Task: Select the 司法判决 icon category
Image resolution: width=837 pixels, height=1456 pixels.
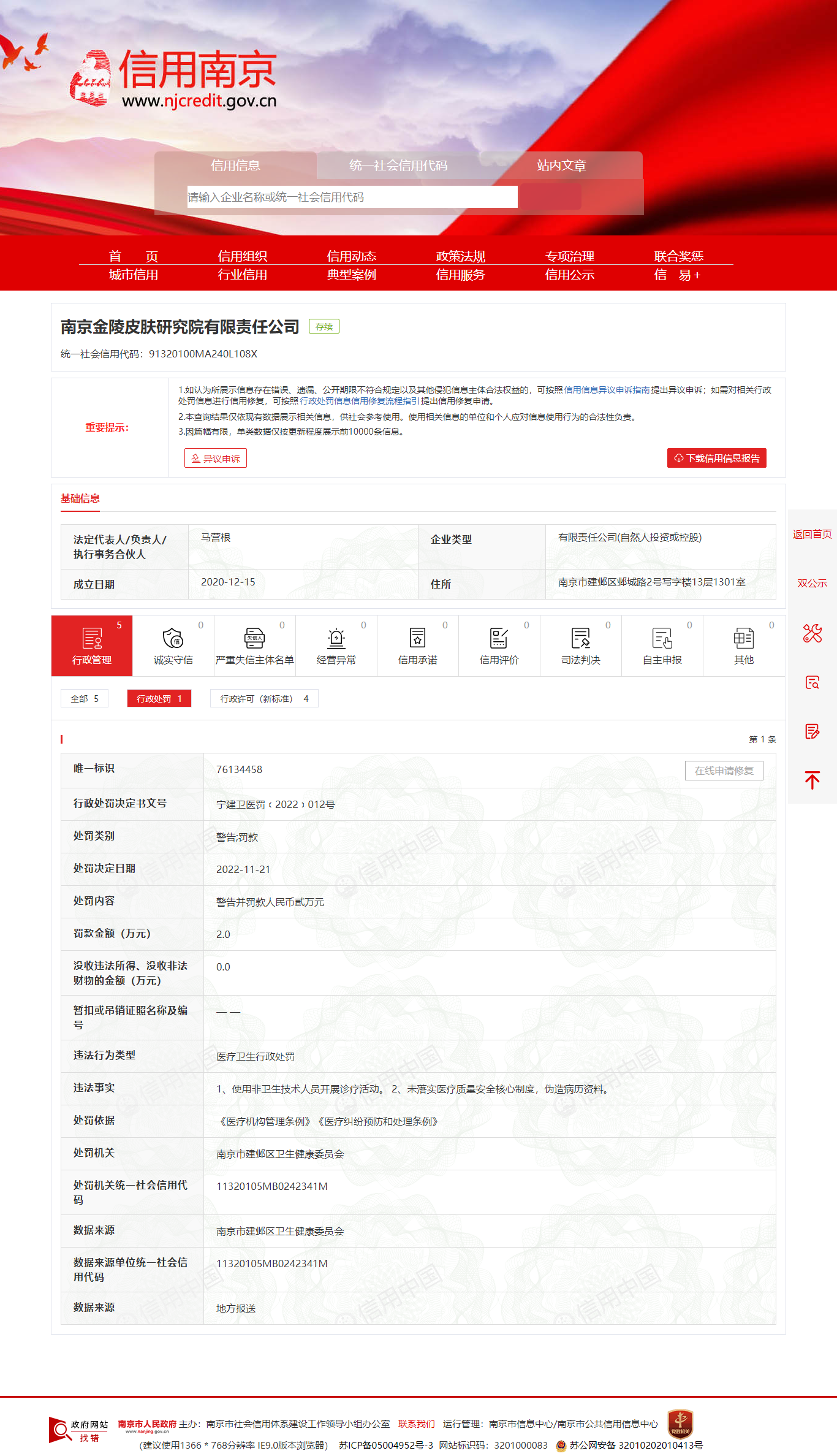Action: point(581,646)
